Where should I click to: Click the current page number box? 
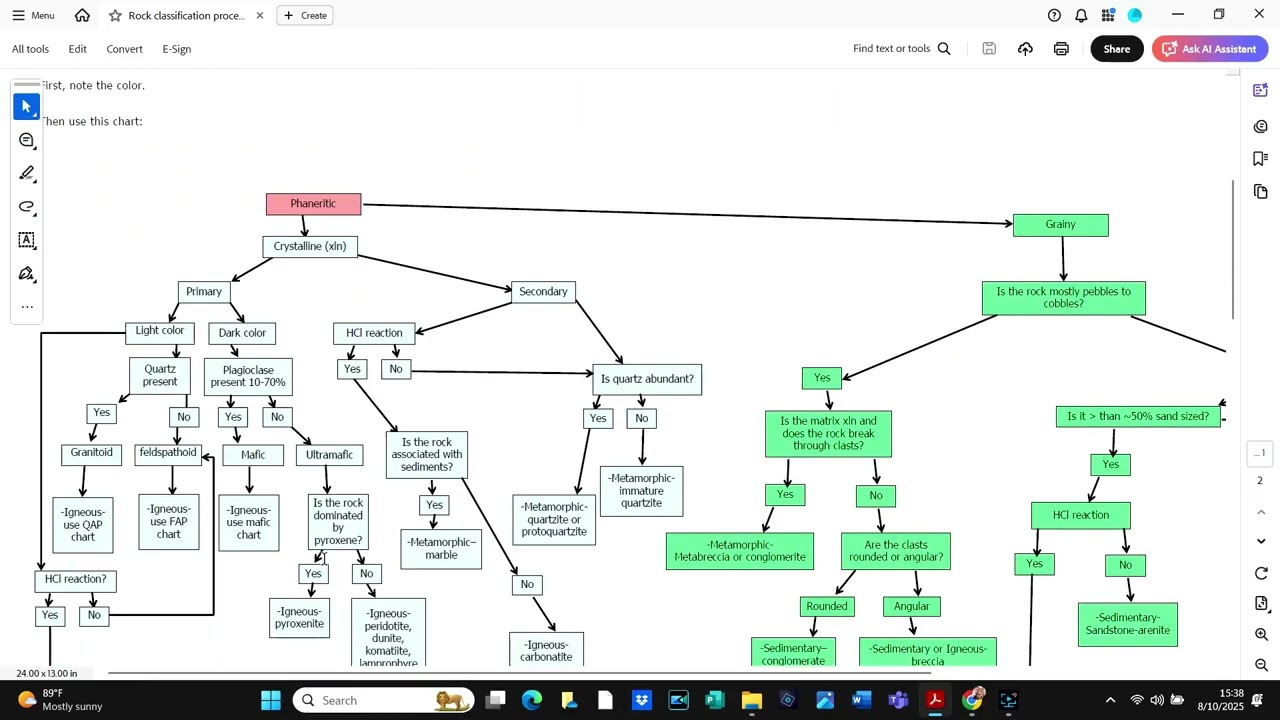tap(1261, 453)
